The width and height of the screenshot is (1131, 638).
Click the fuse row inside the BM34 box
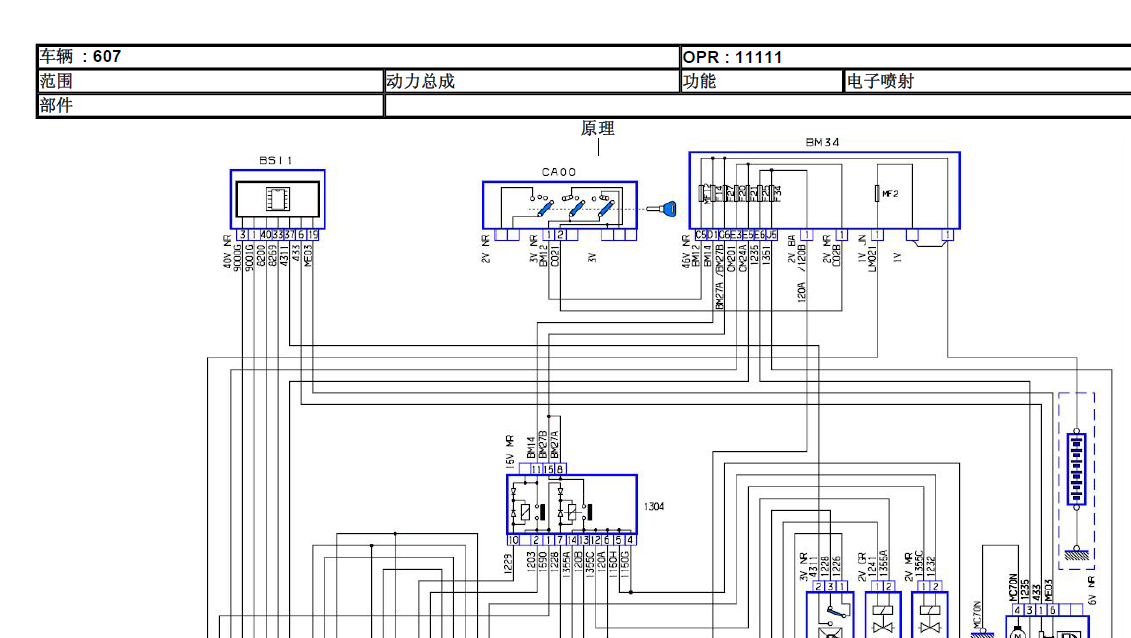coord(740,192)
